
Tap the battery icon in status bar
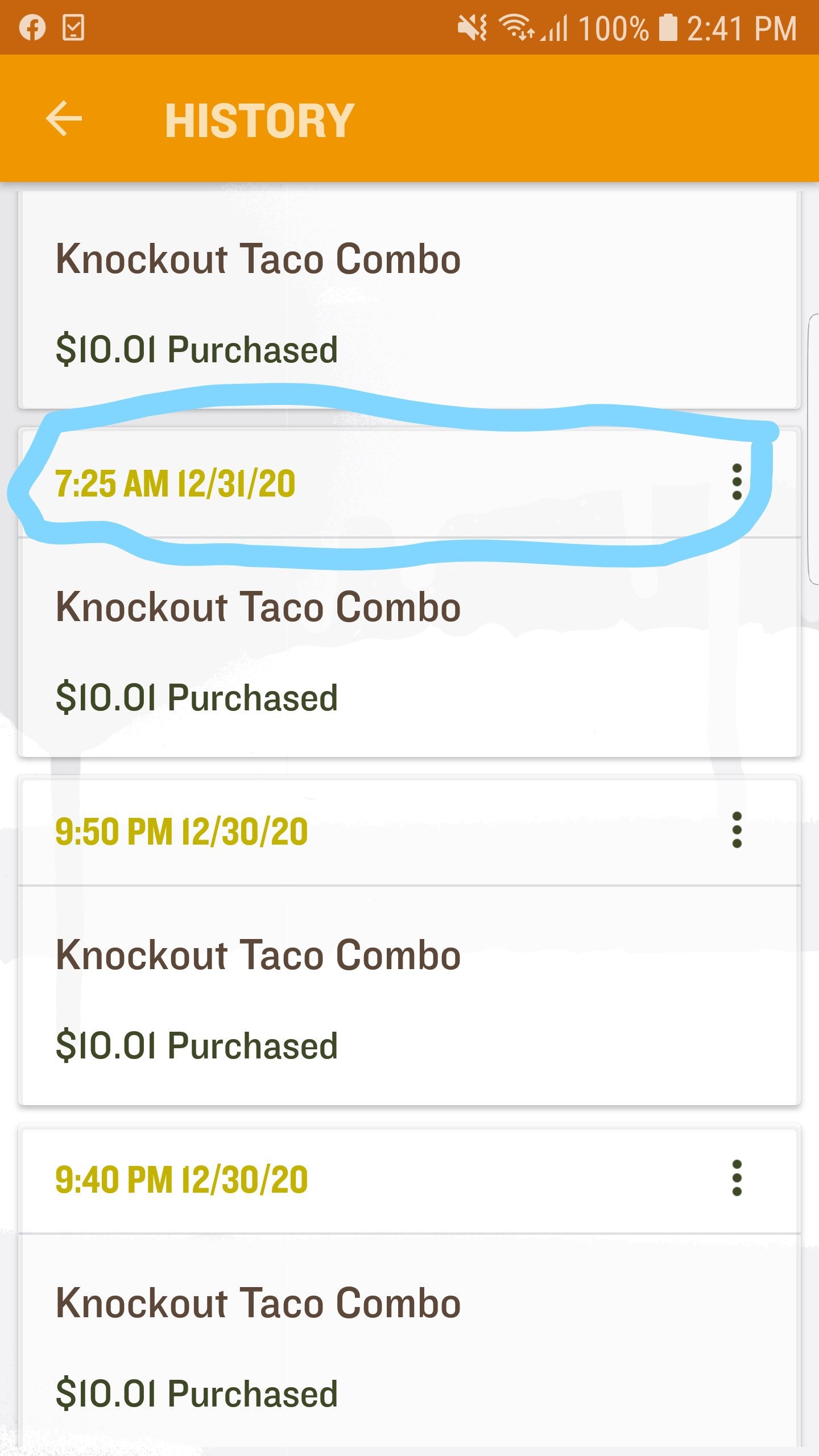(x=668, y=28)
